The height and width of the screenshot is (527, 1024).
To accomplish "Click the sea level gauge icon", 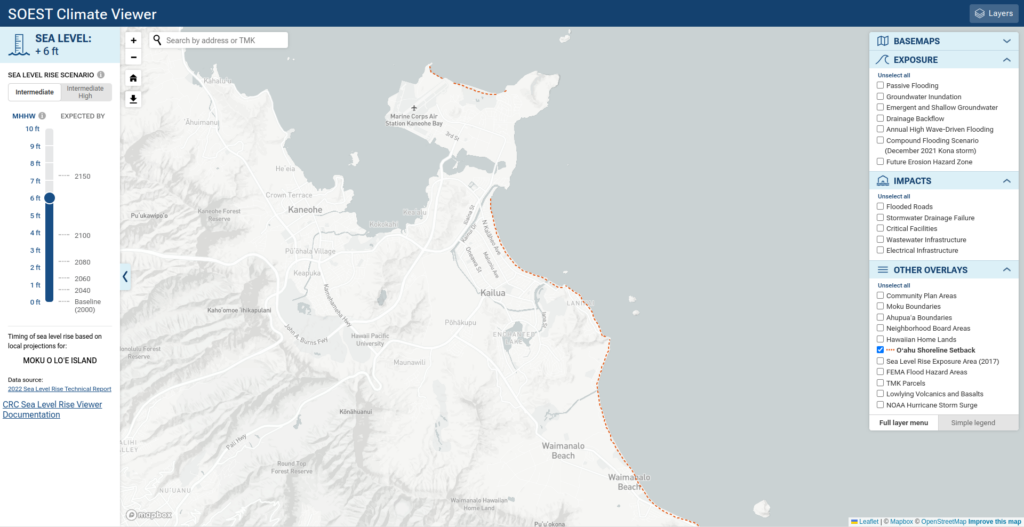I will point(18,46).
